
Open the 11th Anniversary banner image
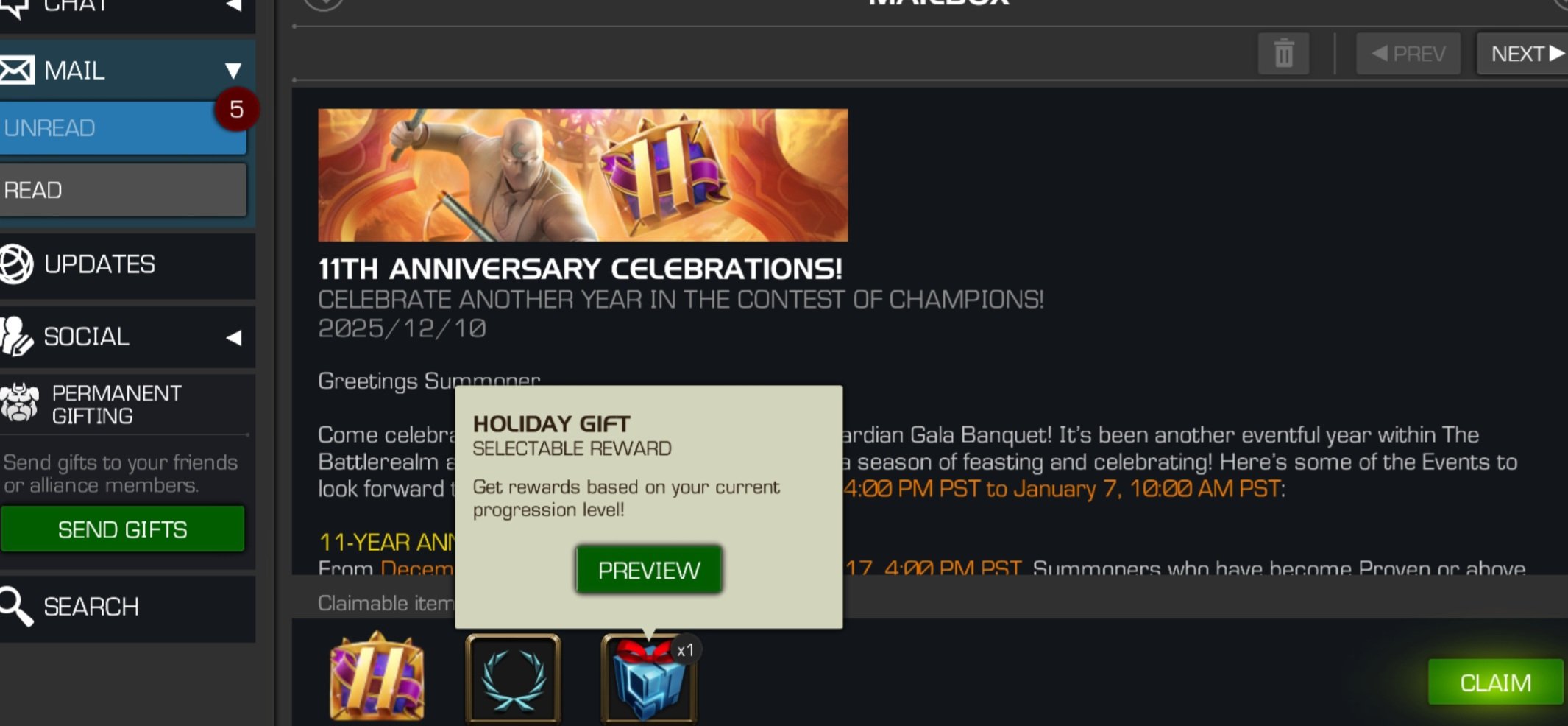click(x=583, y=175)
